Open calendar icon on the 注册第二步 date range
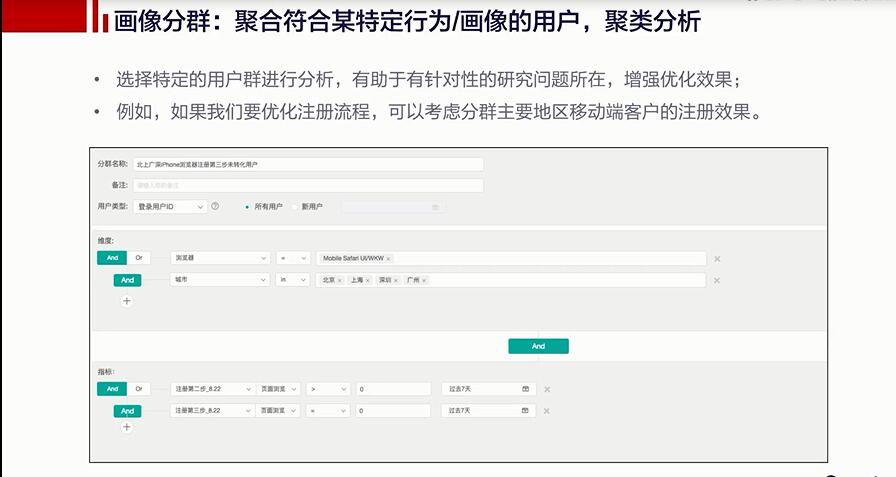Screen dimensions: 896x477 [x=525, y=389]
